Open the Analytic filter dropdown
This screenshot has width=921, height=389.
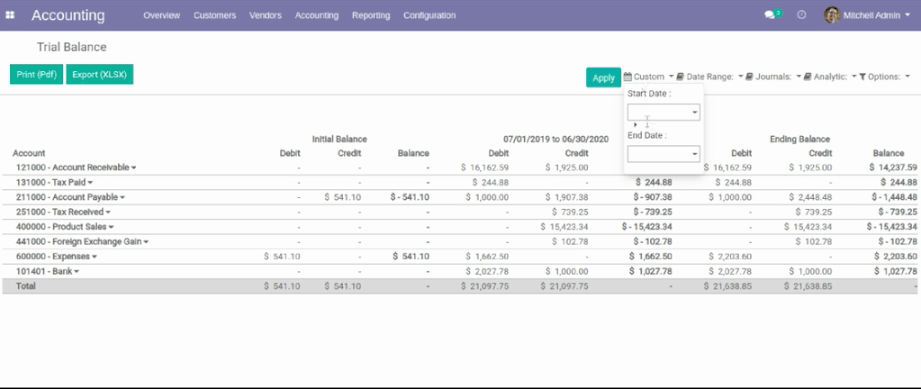click(830, 76)
